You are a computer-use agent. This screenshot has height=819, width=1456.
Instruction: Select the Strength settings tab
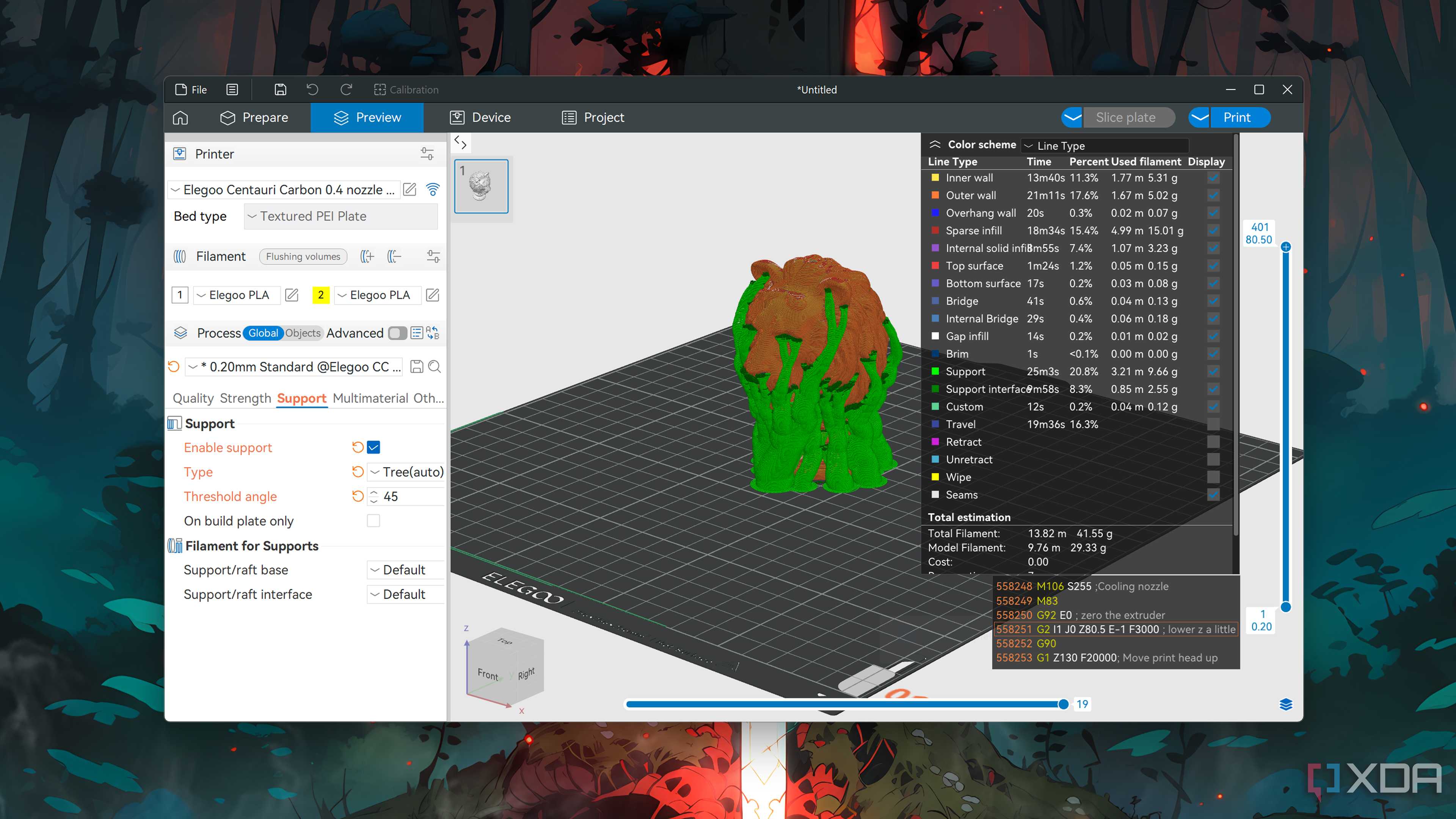point(245,398)
